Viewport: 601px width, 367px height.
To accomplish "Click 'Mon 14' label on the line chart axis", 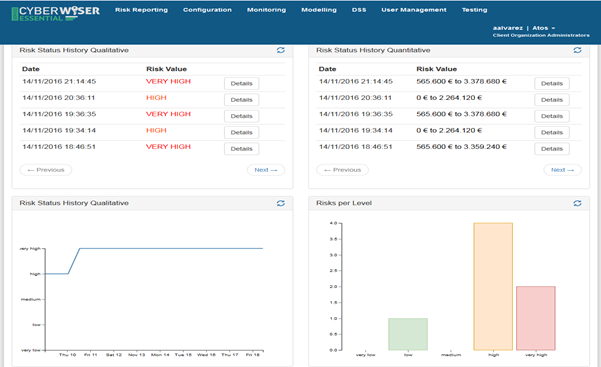I will click(160, 355).
